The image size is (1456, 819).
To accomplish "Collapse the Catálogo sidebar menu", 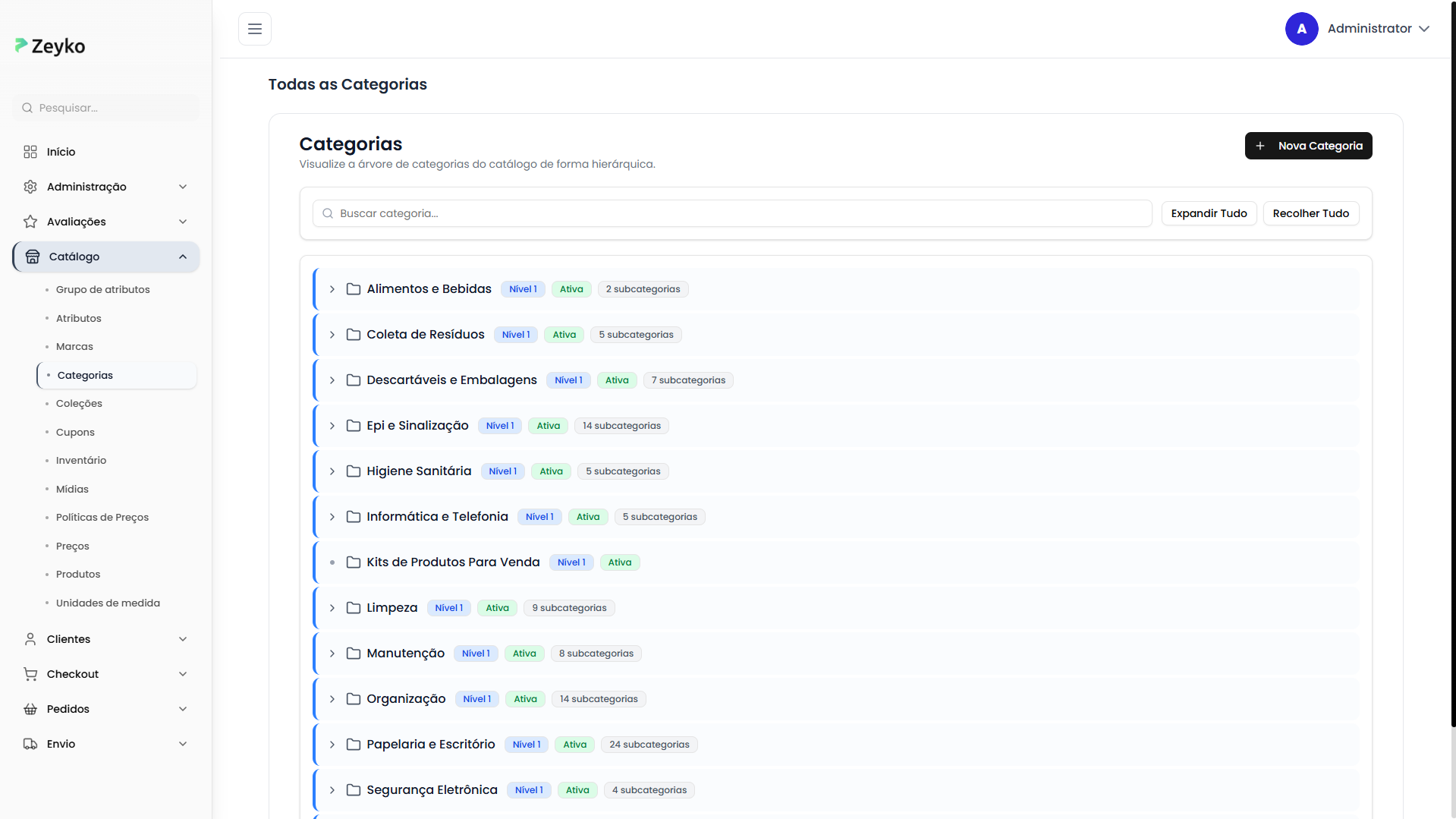I will click(183, 257).
